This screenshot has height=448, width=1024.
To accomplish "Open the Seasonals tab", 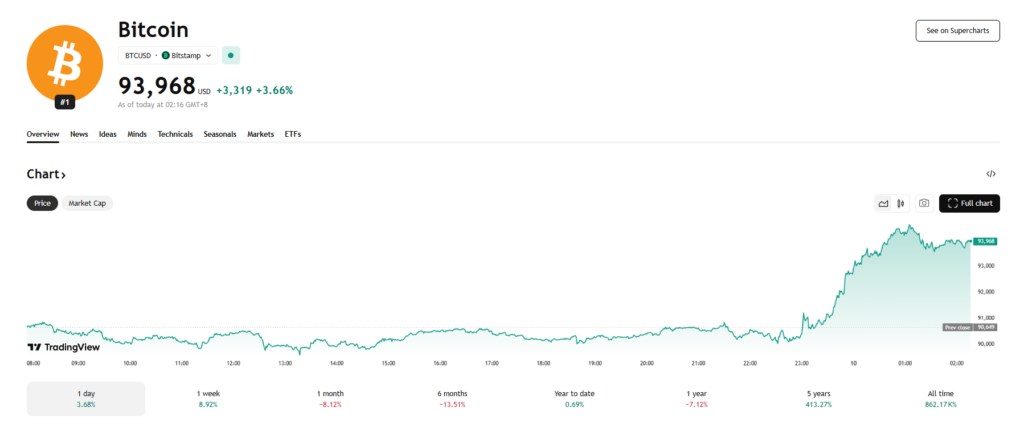I will (220, 134).
